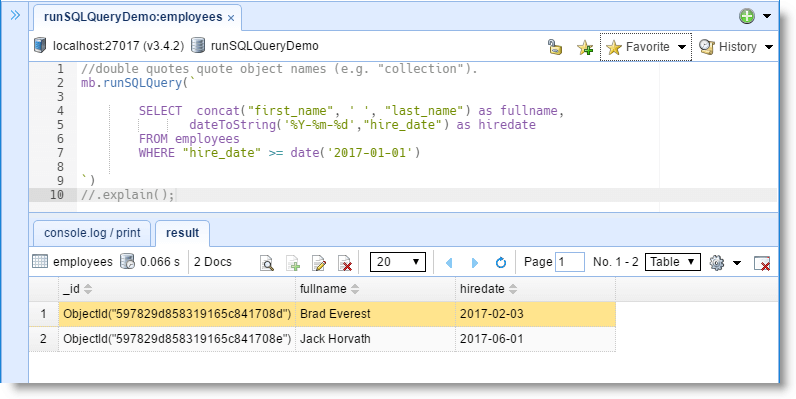The width and height of the screenshot is (796, 399).
Task: Open the Table view mode dropdown
Action: (x=673, y=262)
